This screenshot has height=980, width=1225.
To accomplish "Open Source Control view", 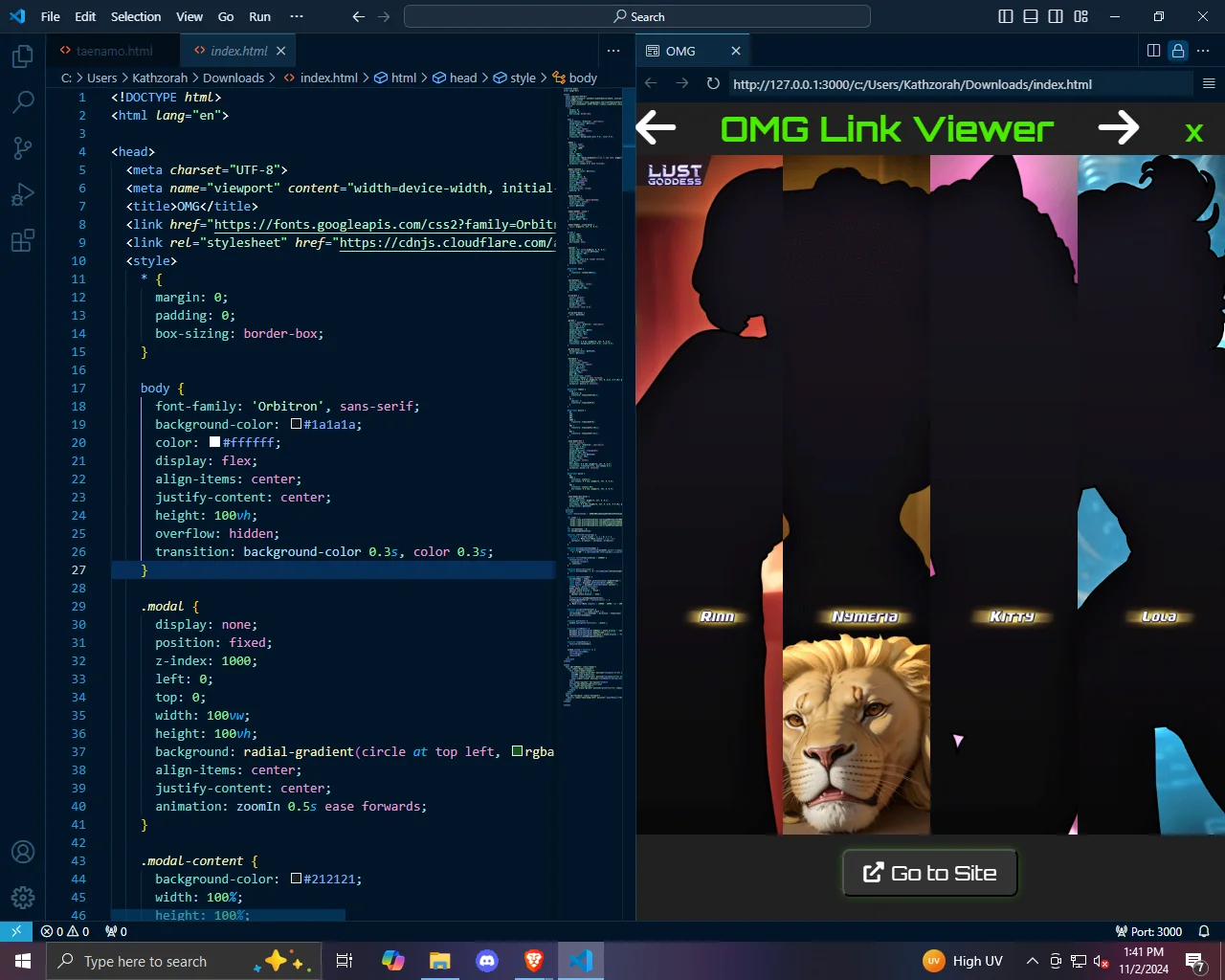I will click(23, 147).
